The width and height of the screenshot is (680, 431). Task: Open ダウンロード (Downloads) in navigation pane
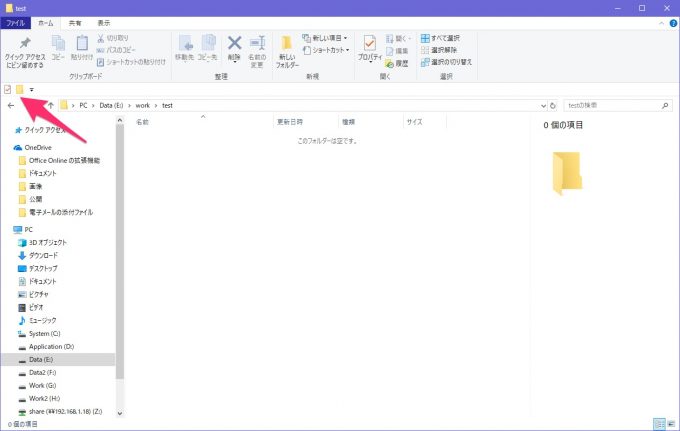[38, 255]
